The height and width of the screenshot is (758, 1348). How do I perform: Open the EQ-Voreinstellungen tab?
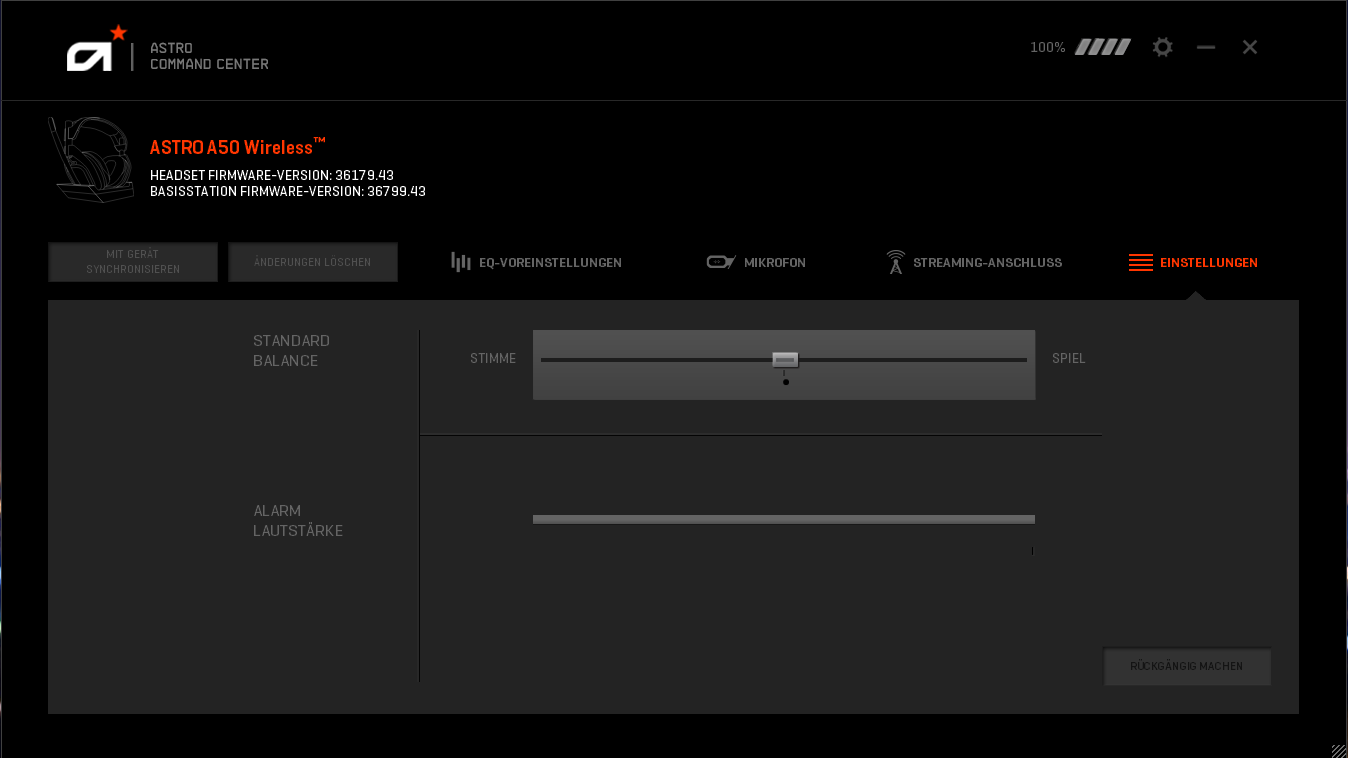[x=537, y=262]
